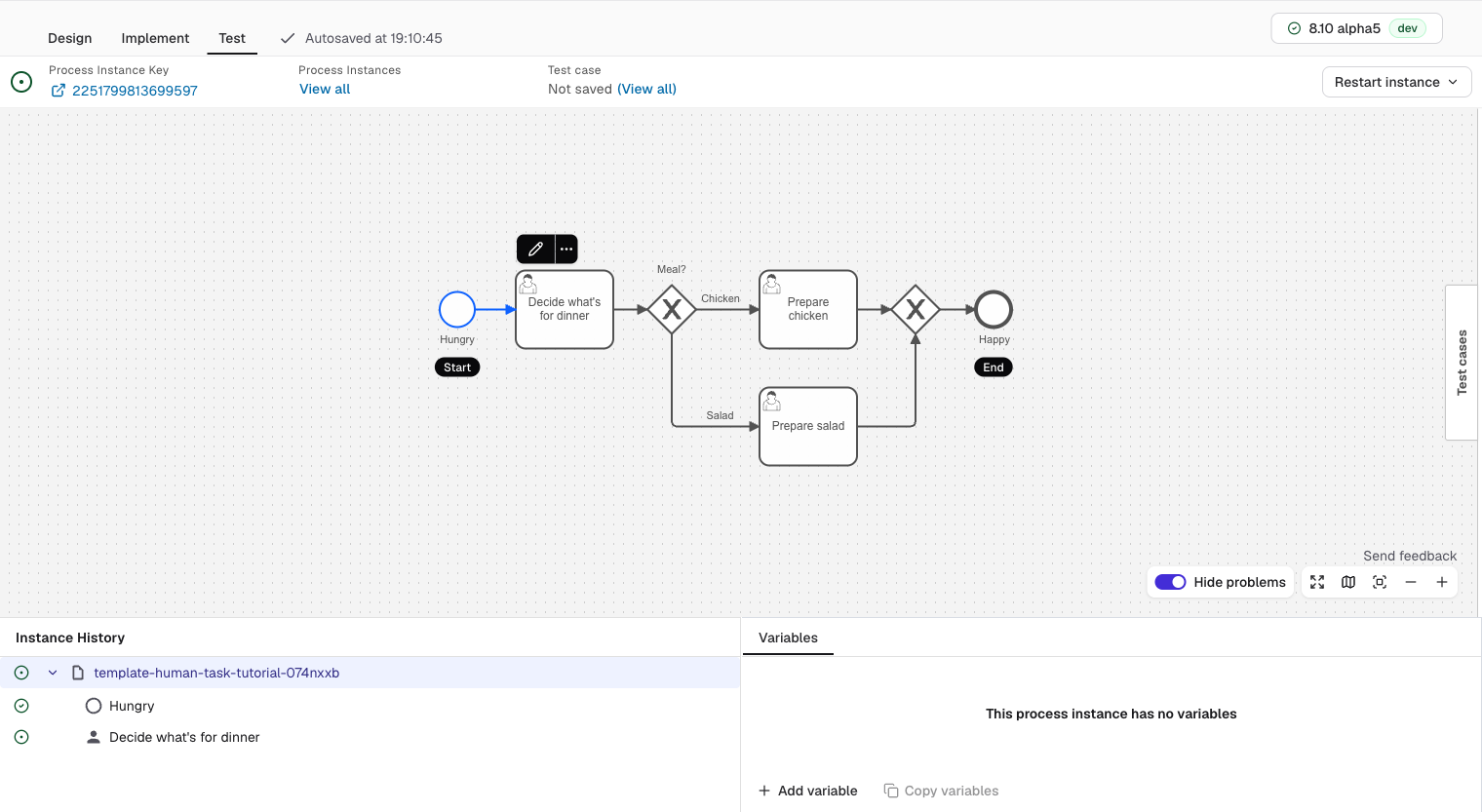
Task: Expand the Test cases side panel
Action: click(1462, 363)
